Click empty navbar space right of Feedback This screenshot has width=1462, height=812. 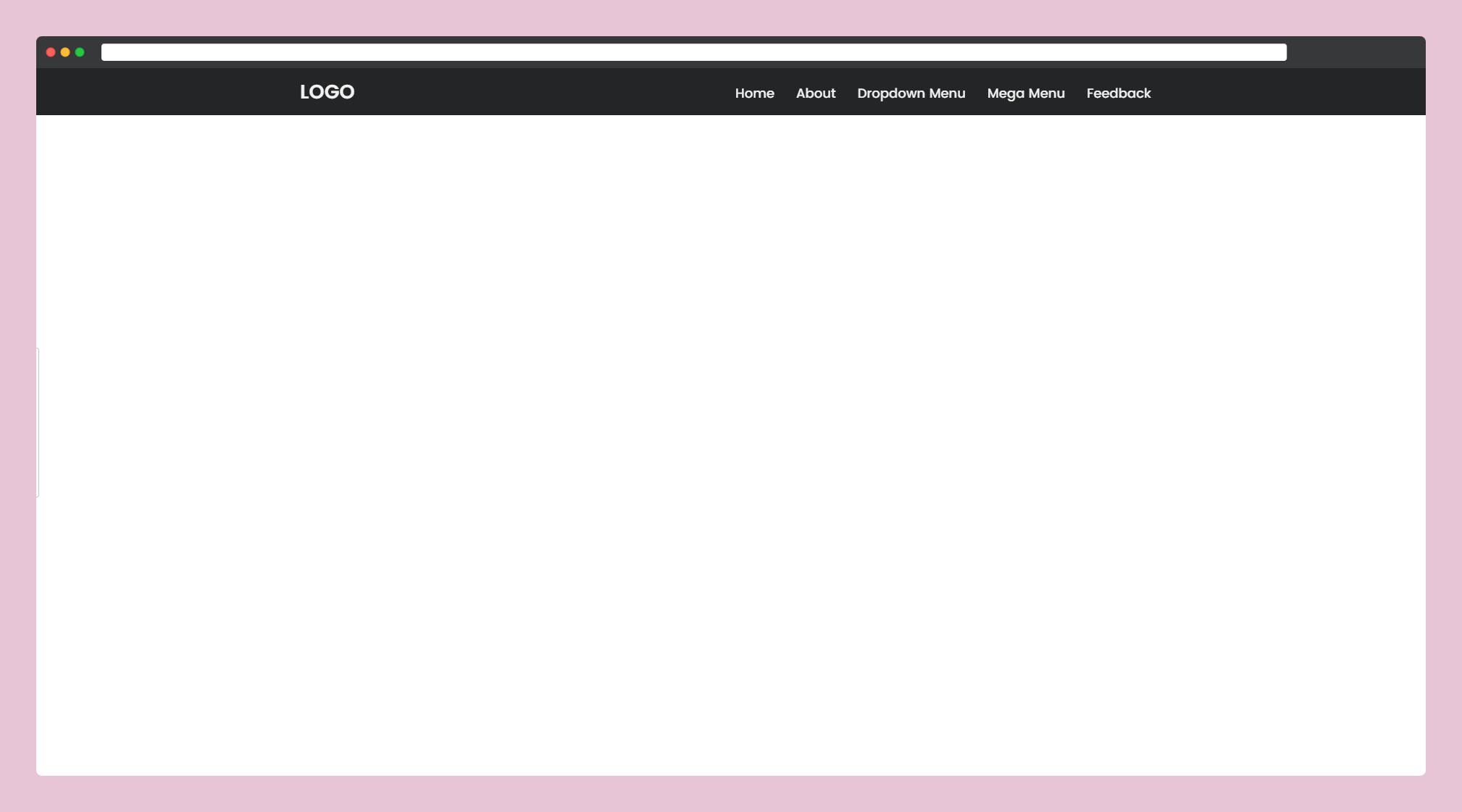(x=1290, y=92)
